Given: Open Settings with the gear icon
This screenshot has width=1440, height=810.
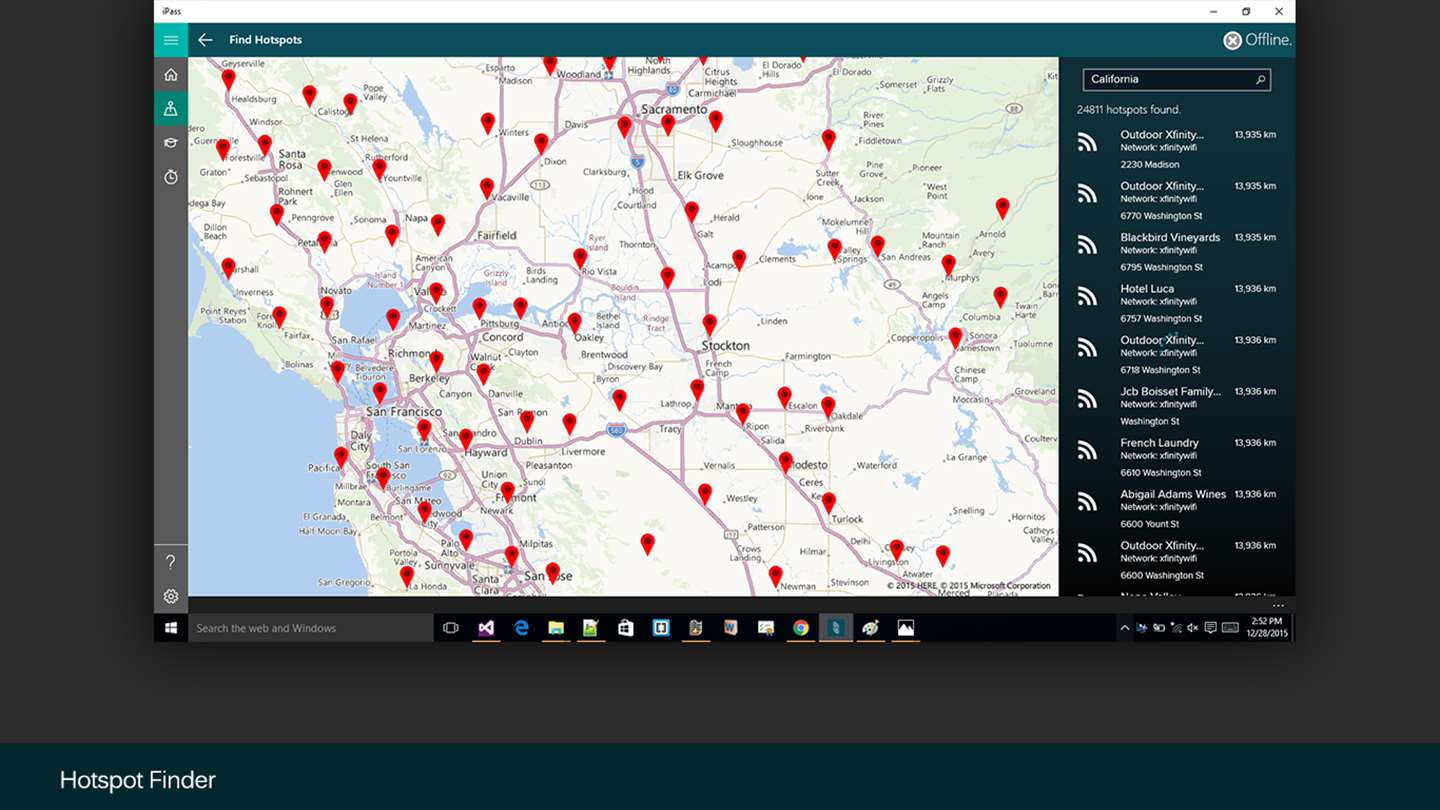Looking at the screenshot, I should coord(171,596).
